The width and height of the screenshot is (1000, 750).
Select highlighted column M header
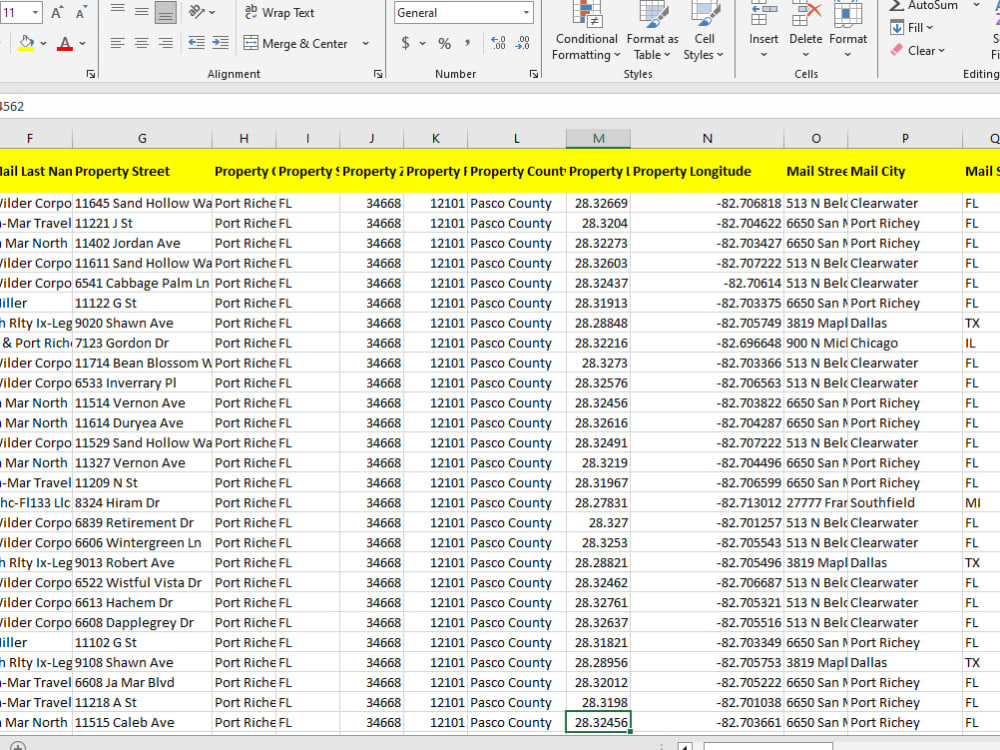pyautogui.click(x=598, y=138)
